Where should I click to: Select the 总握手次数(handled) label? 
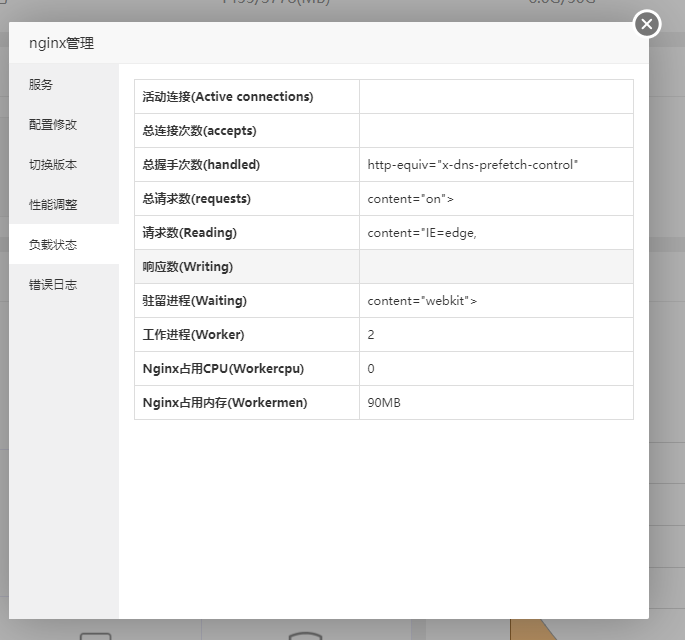[201, 165]
